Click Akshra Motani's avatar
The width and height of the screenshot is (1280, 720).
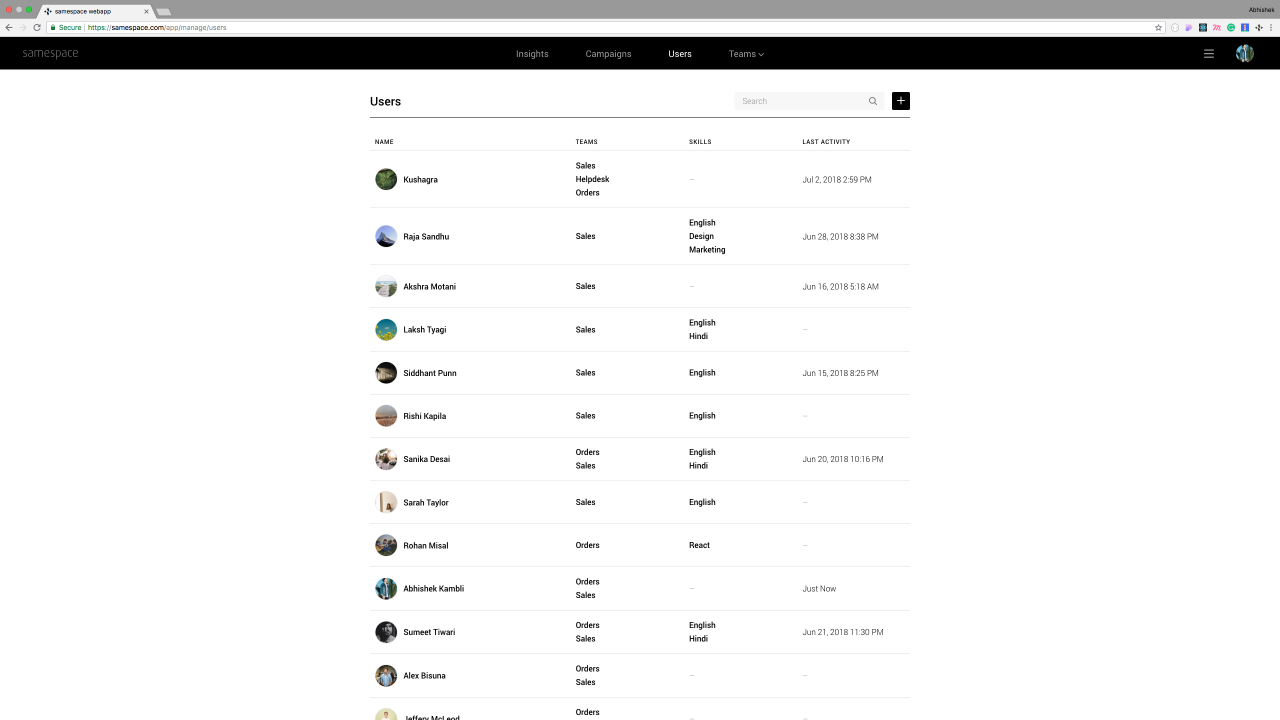tap(386, 286)
